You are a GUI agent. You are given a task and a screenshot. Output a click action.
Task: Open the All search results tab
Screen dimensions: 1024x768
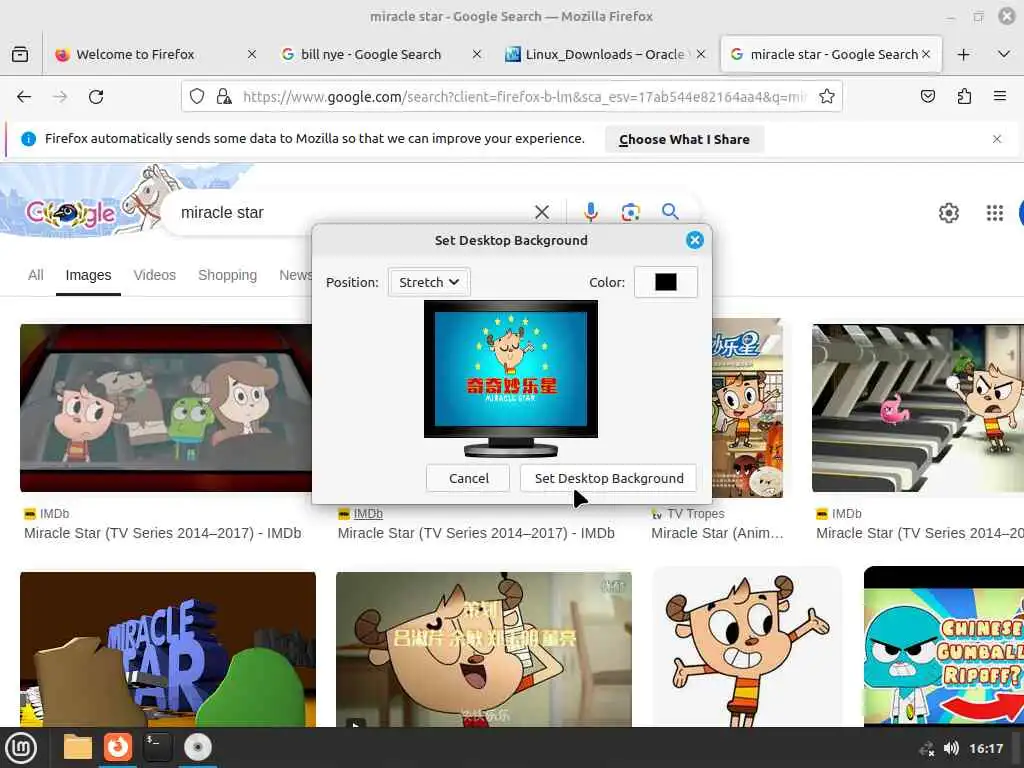[x=36, y=275]
